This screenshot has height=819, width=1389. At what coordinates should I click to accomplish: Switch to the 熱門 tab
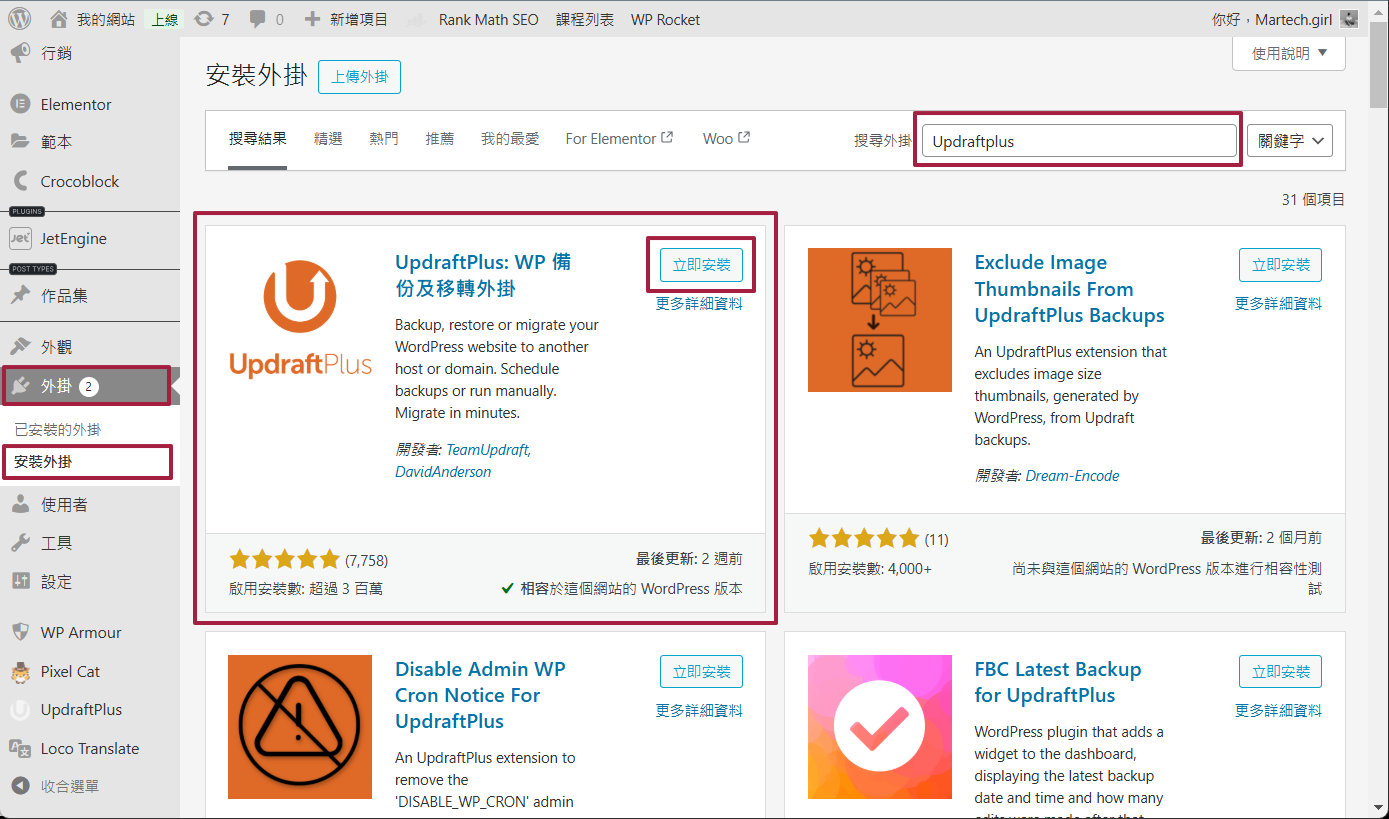click(x=384, y=139)
